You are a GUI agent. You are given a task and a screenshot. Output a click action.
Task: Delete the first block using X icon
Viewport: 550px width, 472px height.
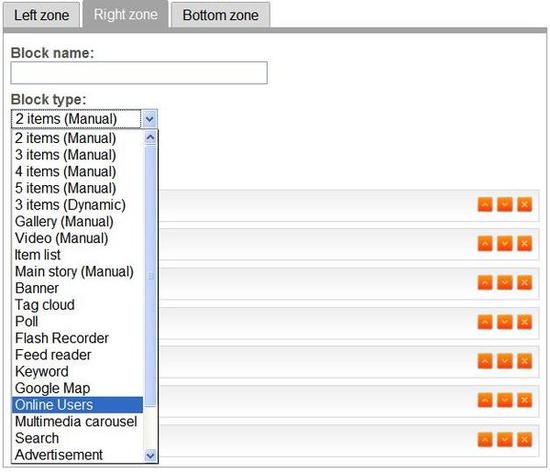tap(524, 205)
